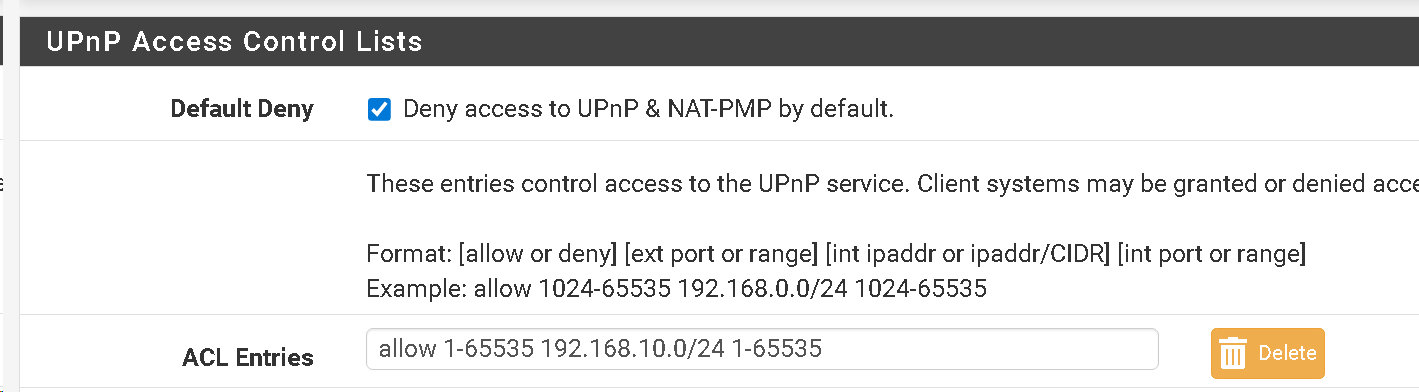The image size is (1419, 392).
Task: Click the empty end of ACL Entries field
Action: pyautogui.click(x=990, y=349)
